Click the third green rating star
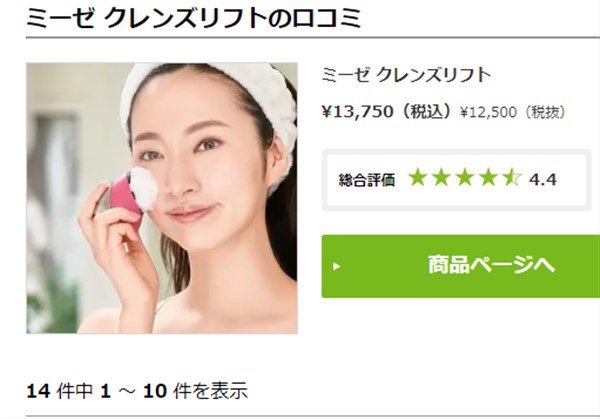 465,178
